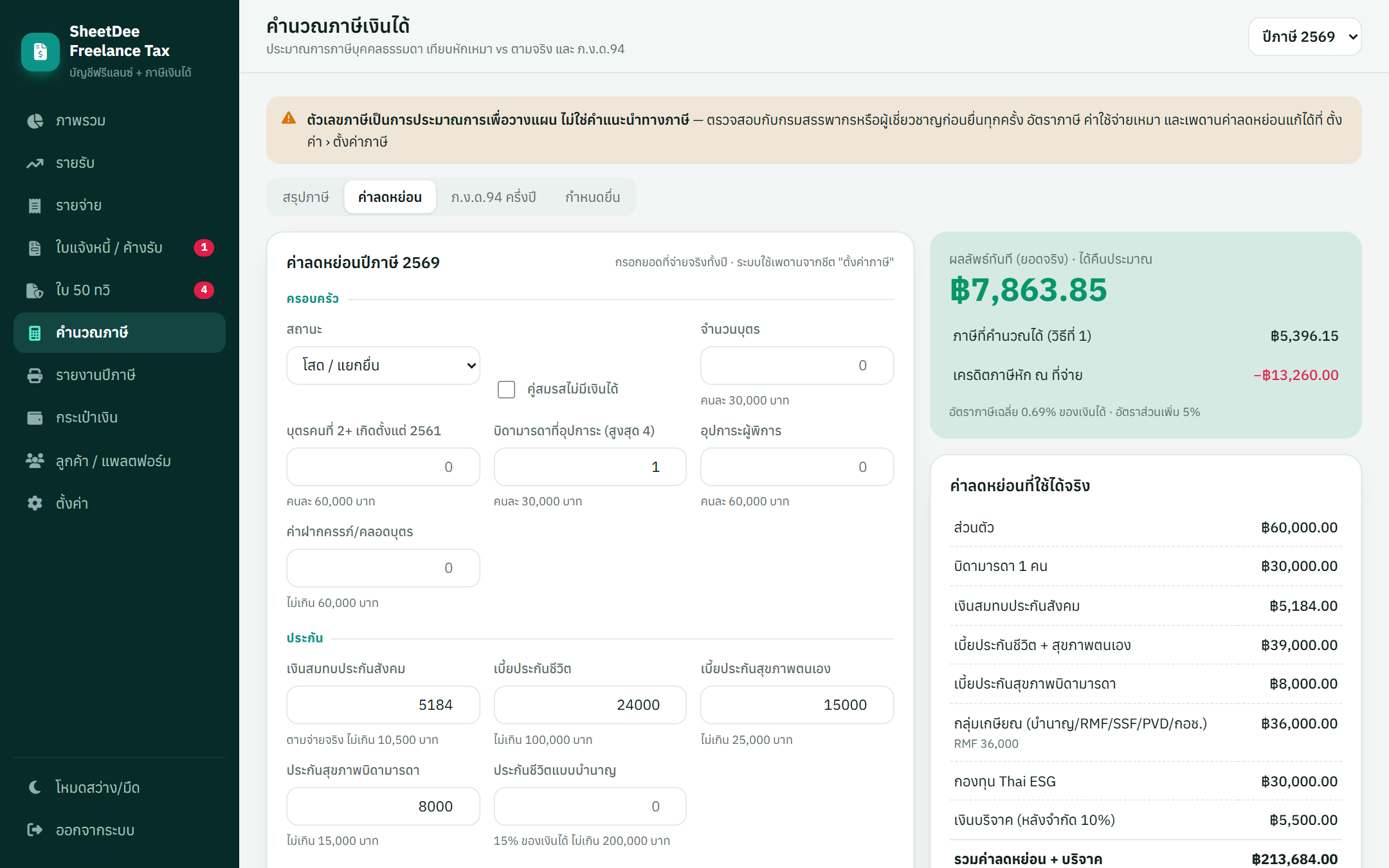Click the SheetDee Freelance Tax logo icon
This screenshot has width=1389, height=868.
pos(41,51)
